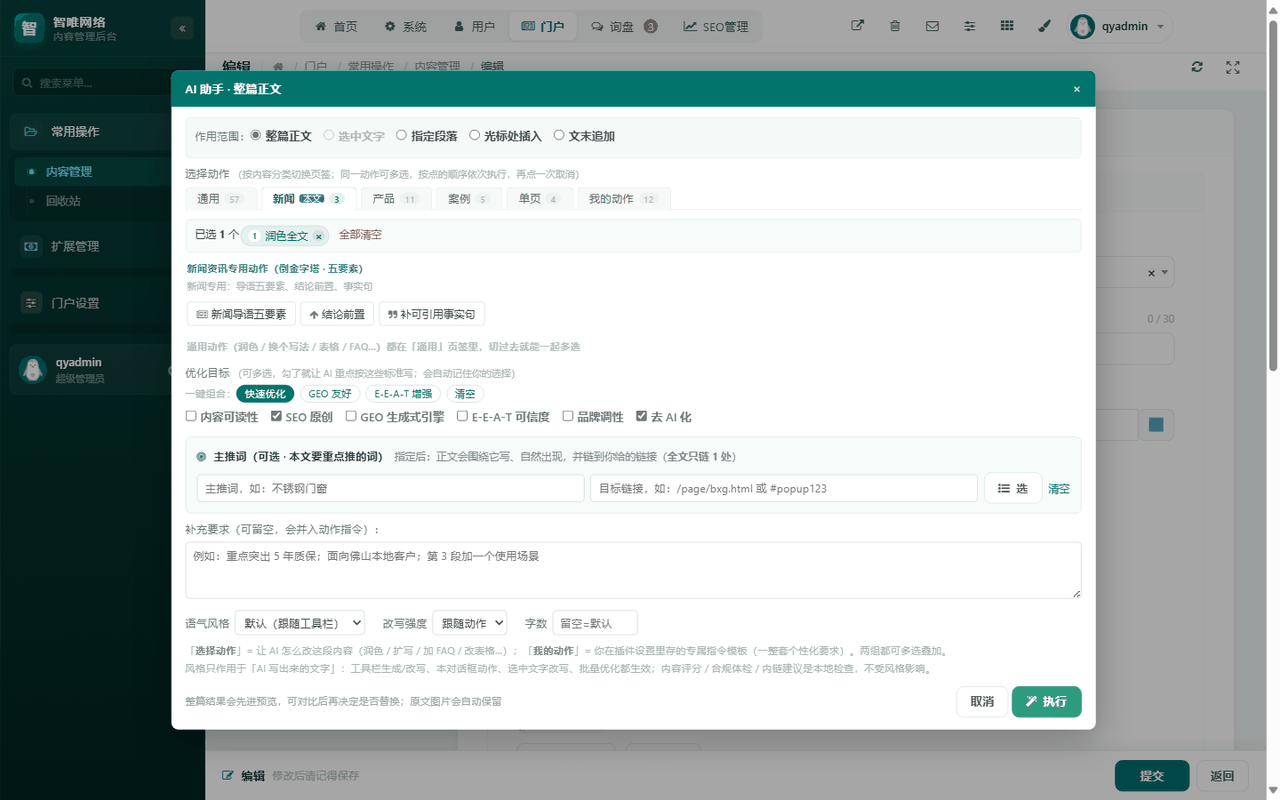Image resolution: width=1280 pixels, height=800 pixels.
Task: Switch to 新闻 action tab
Action: (308, 199)
